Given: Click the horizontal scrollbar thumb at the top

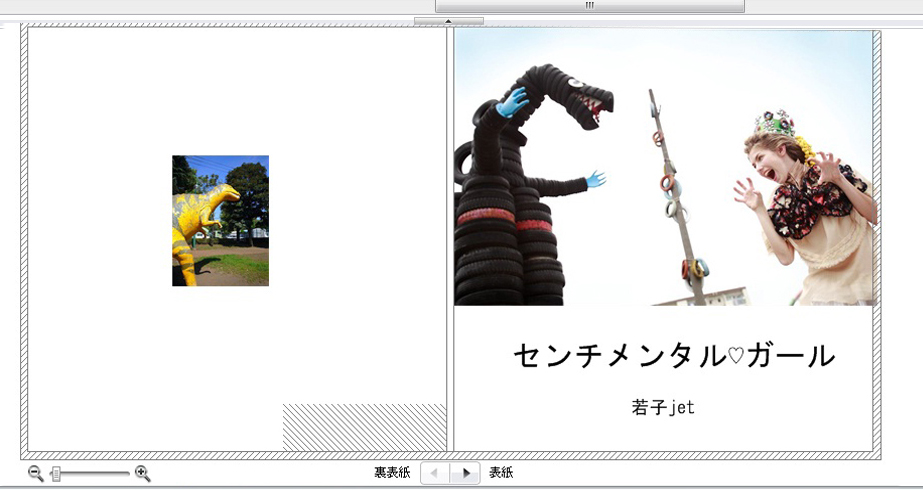Looking at the screenshot, I should pos(589,6).
